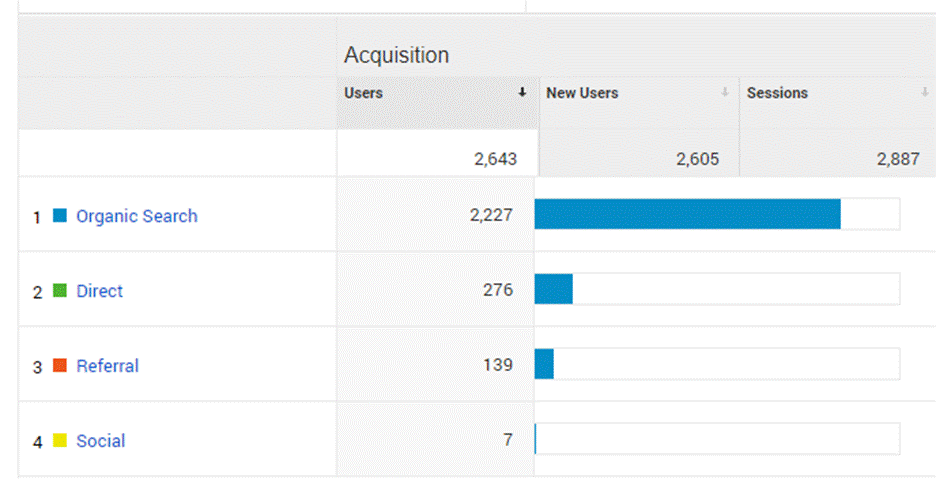
Task: Click the Direct users bar
Action: tap(554, 289)
